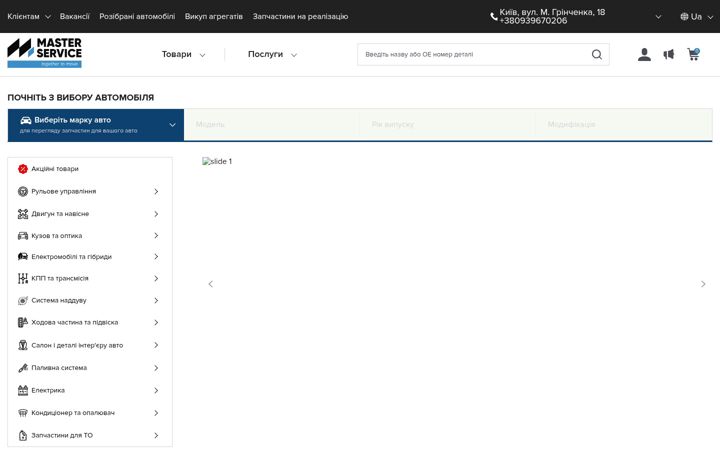This screenshot has height=450, width=720.
Task: Select the Рік випуску field
Action: click(448, 124)
